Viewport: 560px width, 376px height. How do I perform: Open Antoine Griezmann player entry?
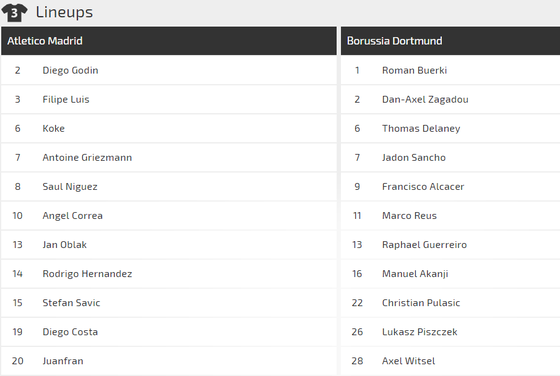point(87,157)
